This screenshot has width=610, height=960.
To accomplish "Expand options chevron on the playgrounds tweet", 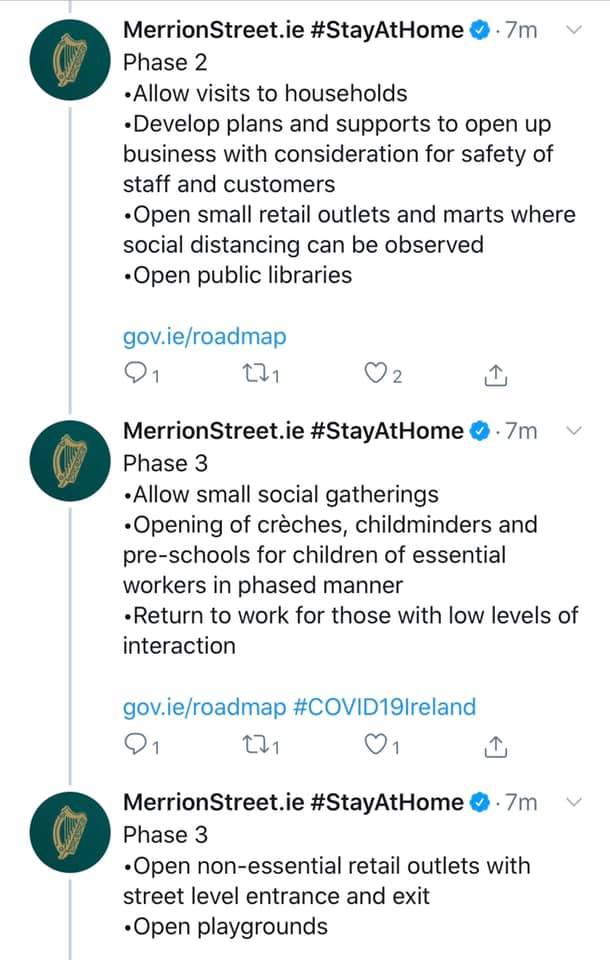I will [574, 802].
